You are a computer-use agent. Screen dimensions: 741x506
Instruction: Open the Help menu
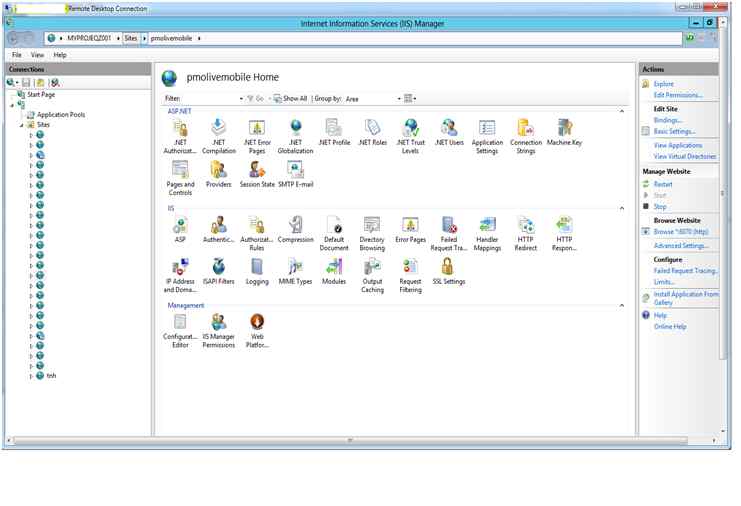click(x=60, y=55)
